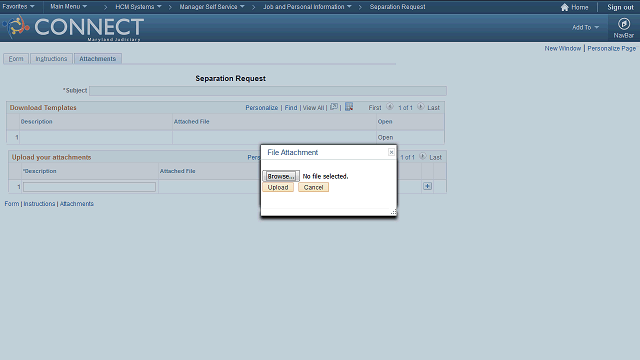Jump to Last in Download Templates

(433, 108)
